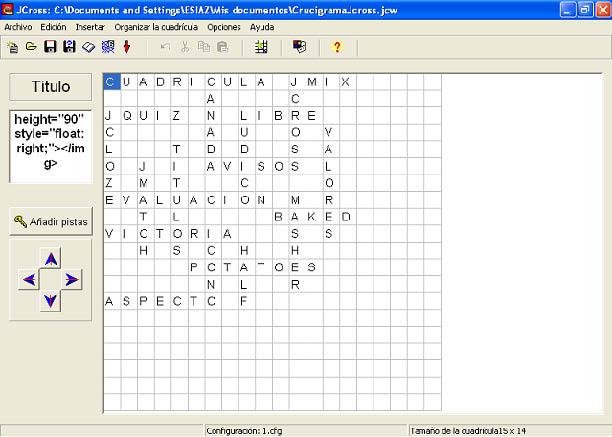Restore down the JCross window
This screenshot has height=437, width=612.
(585, 10)
